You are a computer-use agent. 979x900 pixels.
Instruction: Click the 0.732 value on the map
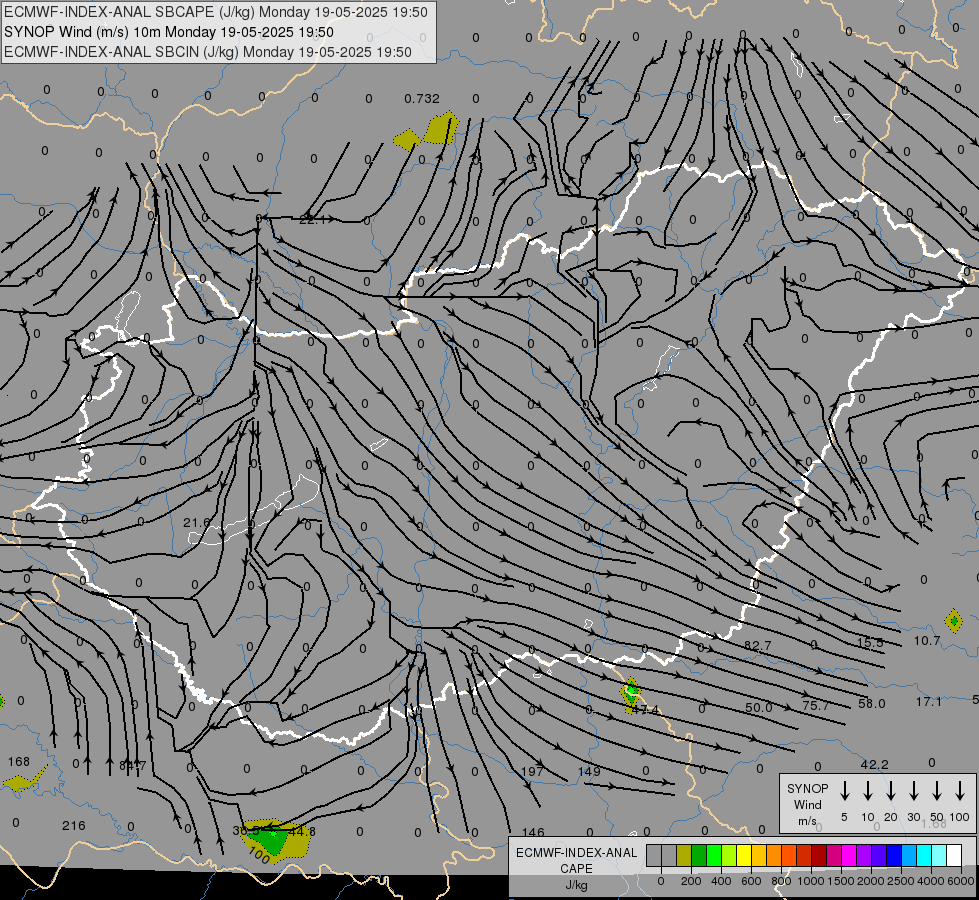tap(422, 99)
